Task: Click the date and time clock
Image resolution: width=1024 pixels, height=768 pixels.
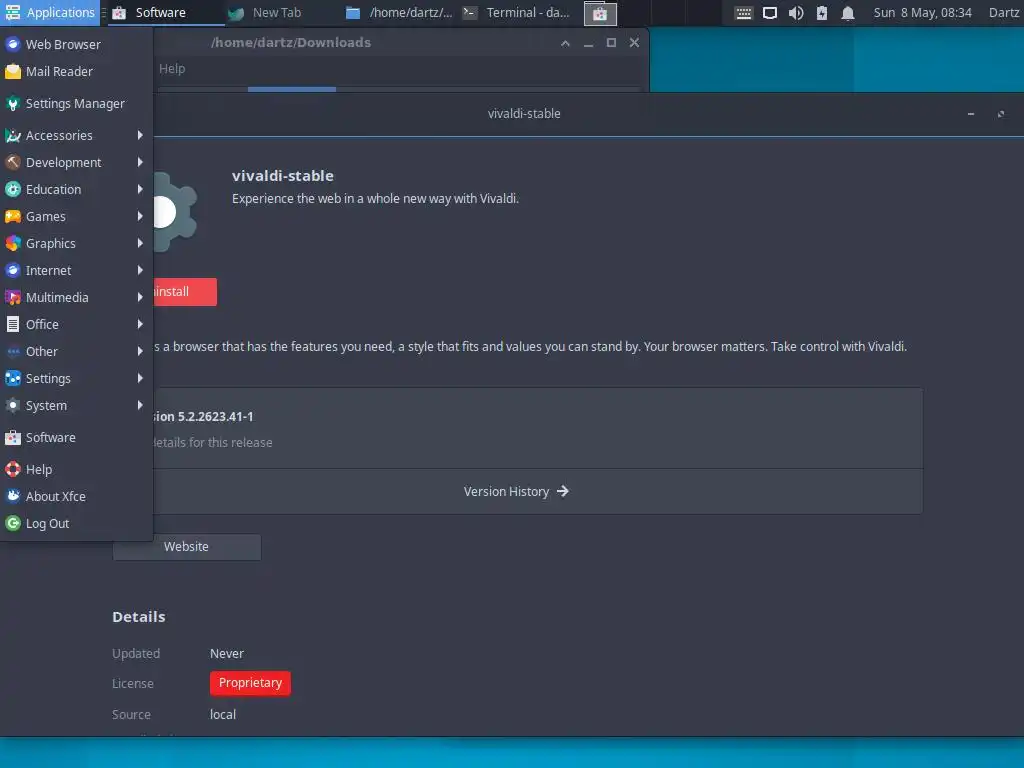Action: point(922,12)
